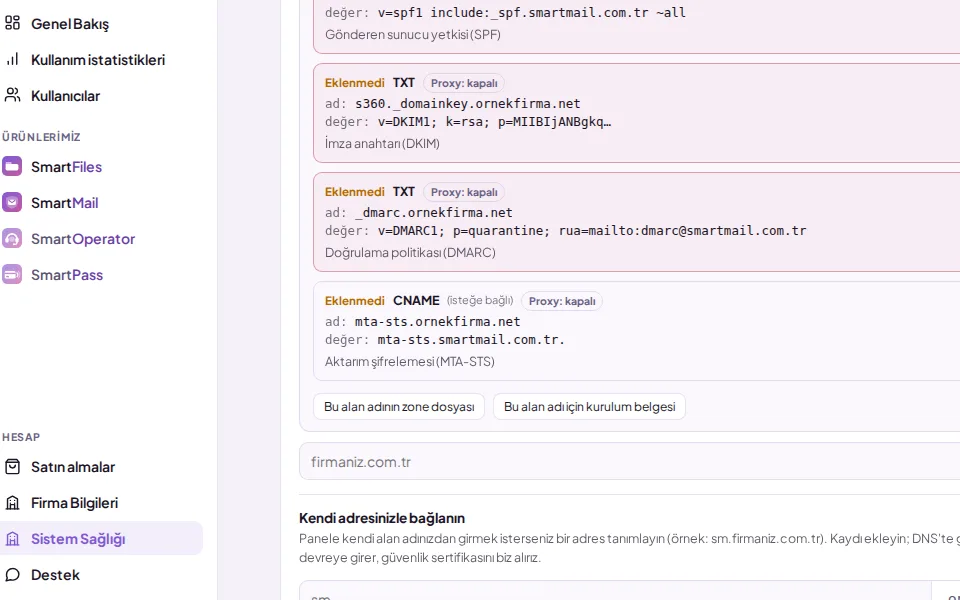Click the mta-sts.smartmail.com.tr. CNAME value
Image resolution: width=960 pixels, height=600 pixels.
(471, 339)
